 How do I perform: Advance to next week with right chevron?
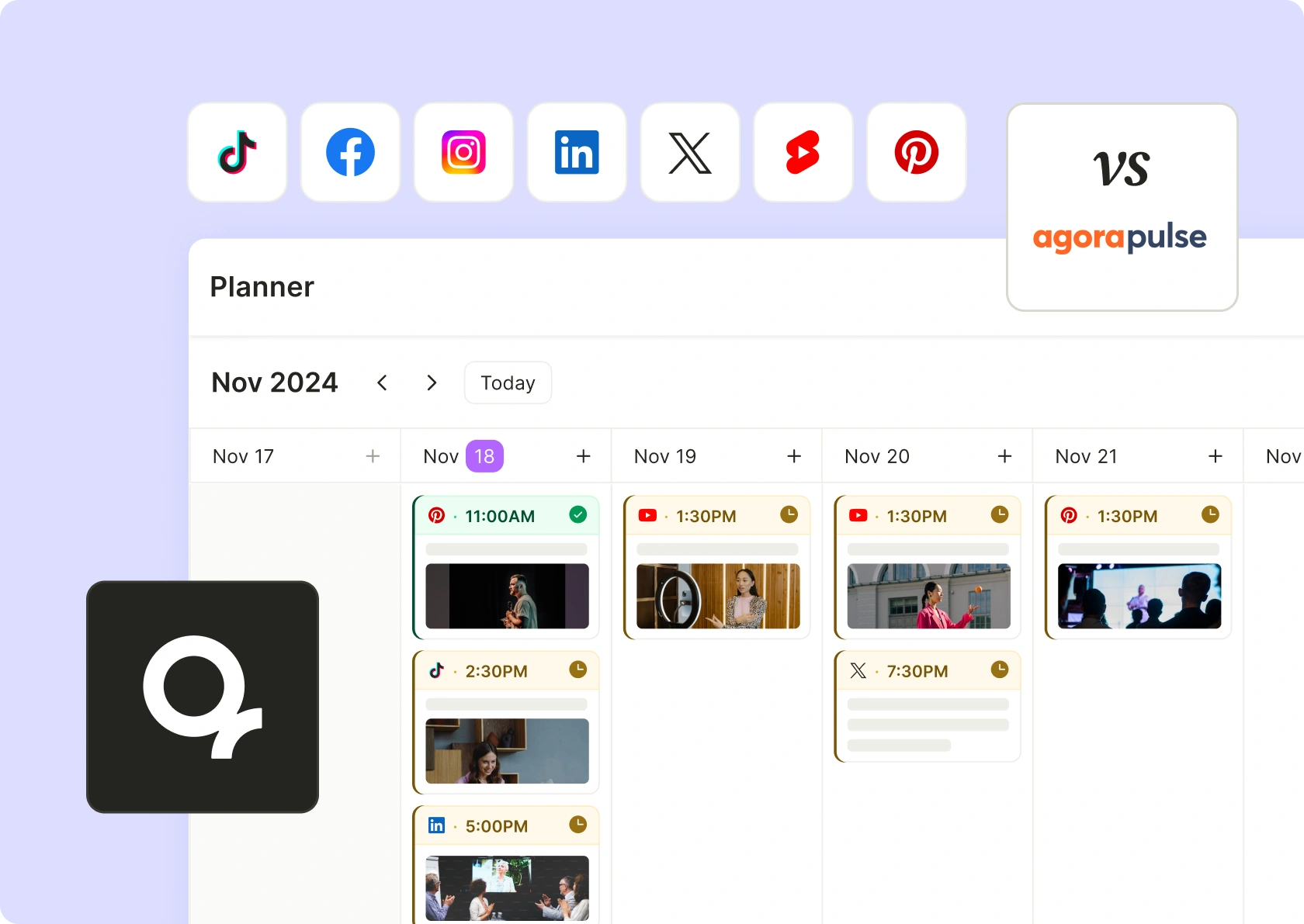(x=432, y=382)
